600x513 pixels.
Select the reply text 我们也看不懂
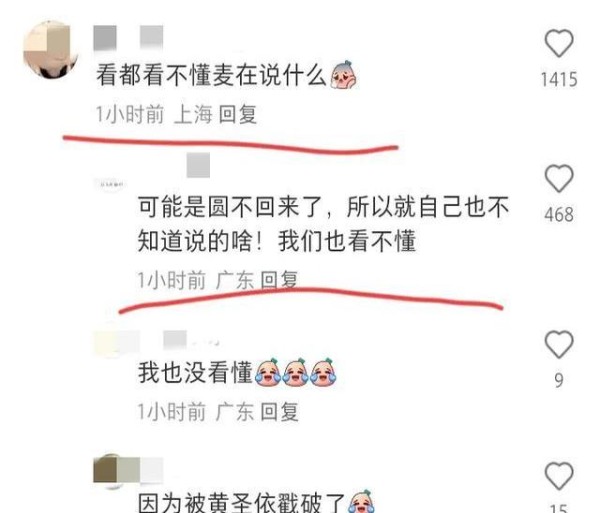point(347,241)
